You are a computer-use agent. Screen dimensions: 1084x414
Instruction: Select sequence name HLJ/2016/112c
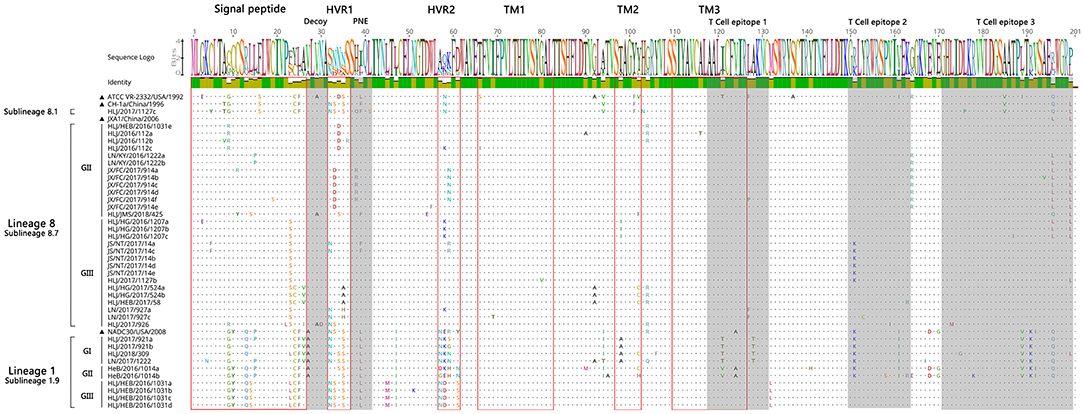click(129, 147)
